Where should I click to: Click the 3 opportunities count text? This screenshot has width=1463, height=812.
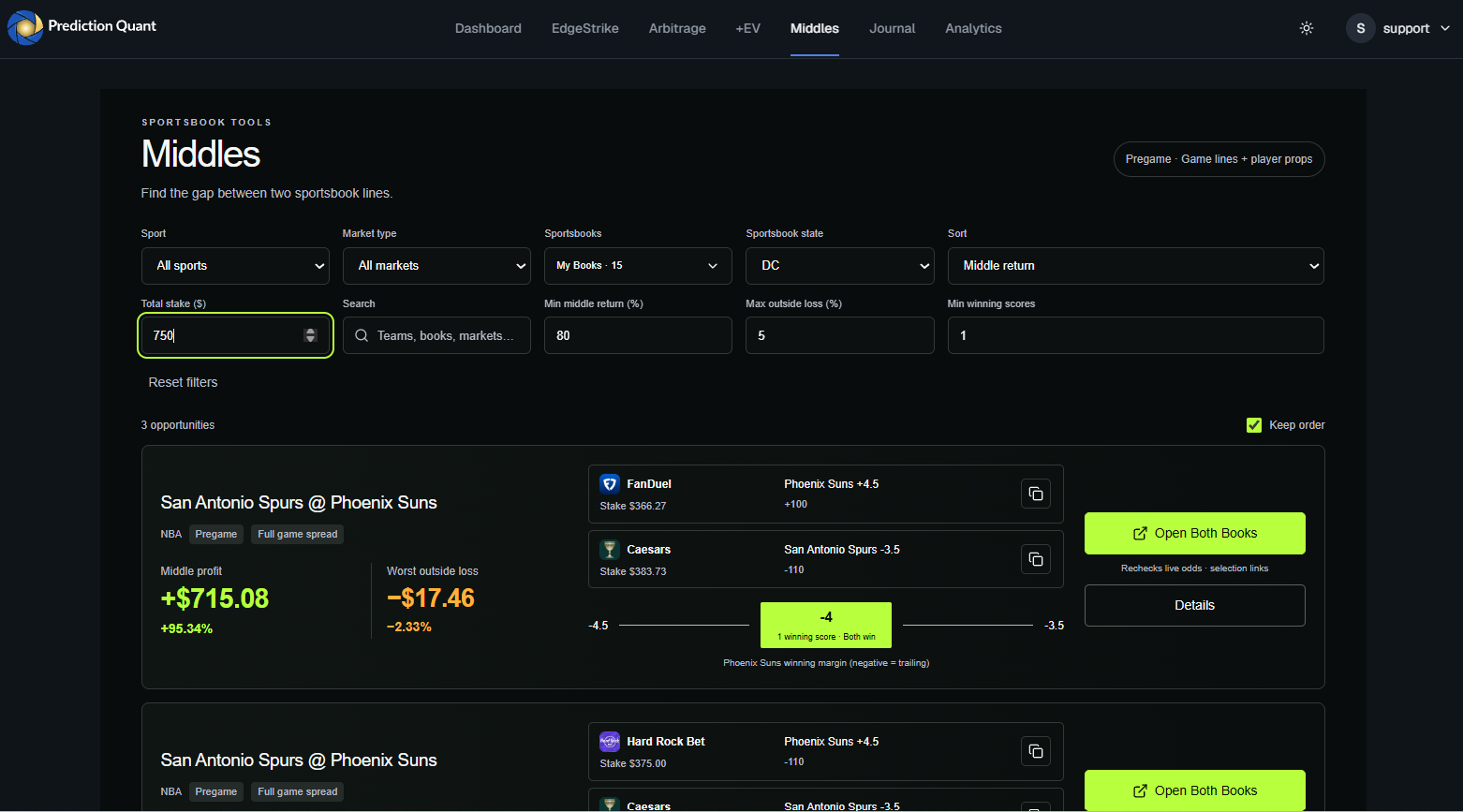point(178,425)
